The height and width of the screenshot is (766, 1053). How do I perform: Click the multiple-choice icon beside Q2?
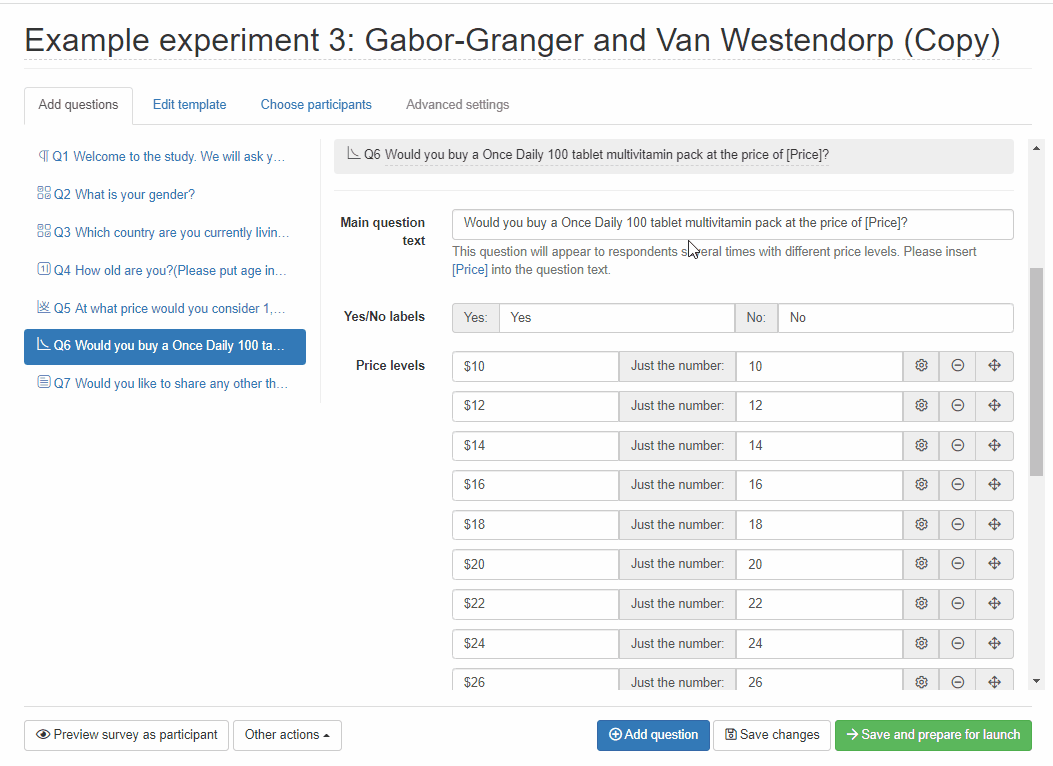(44, 193)
